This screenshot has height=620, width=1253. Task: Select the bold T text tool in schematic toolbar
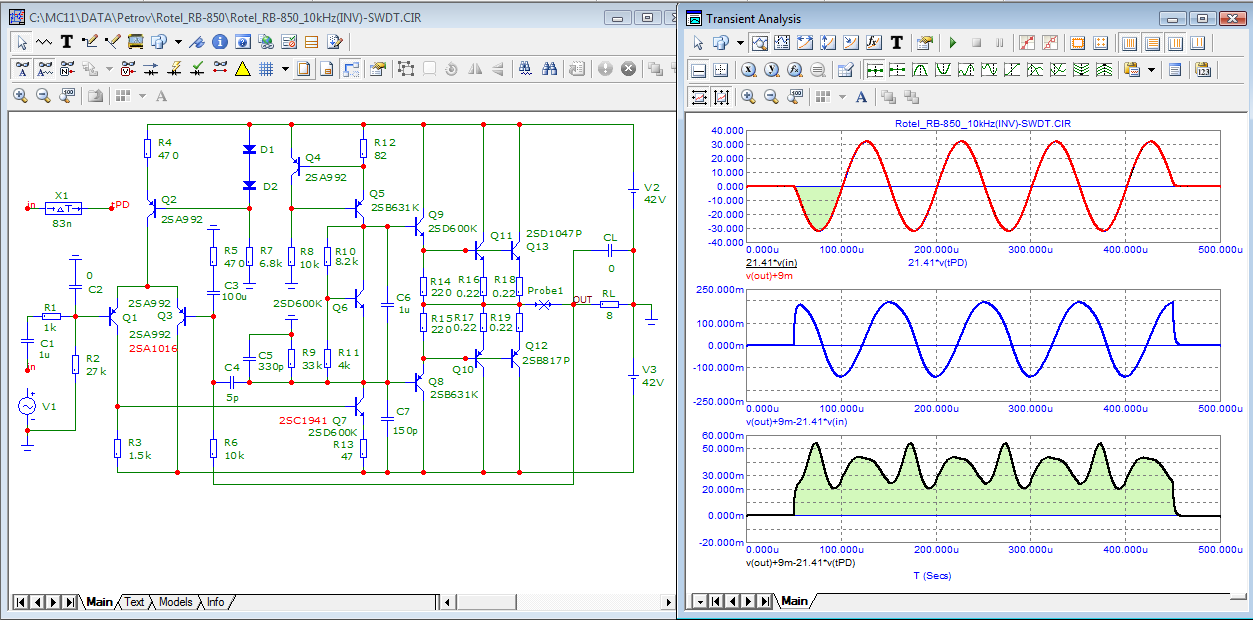click(x=66, y=41)
